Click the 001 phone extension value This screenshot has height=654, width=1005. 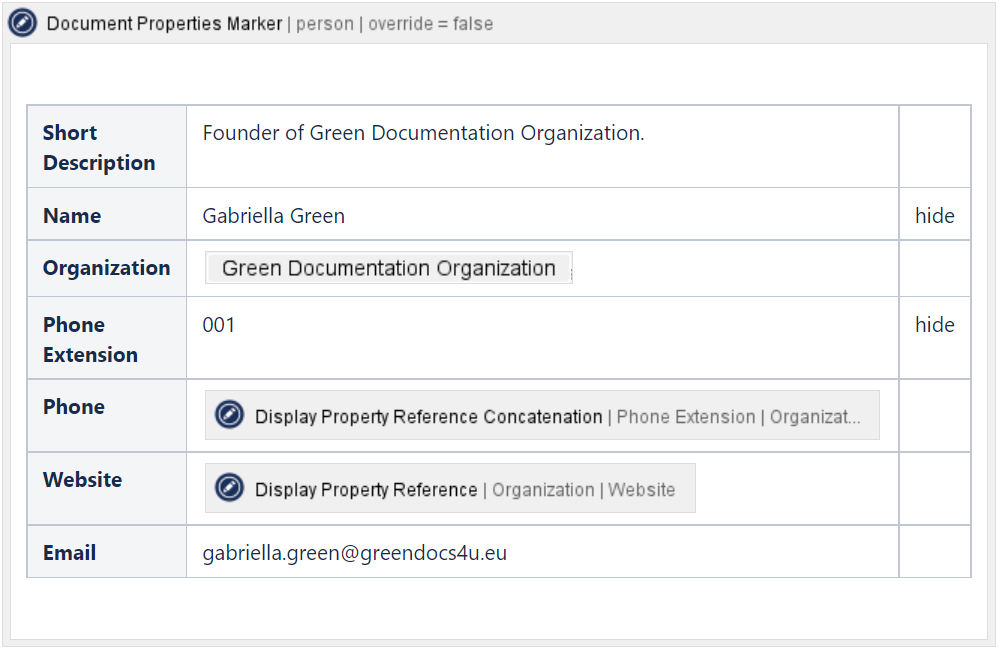coord(219,325)
